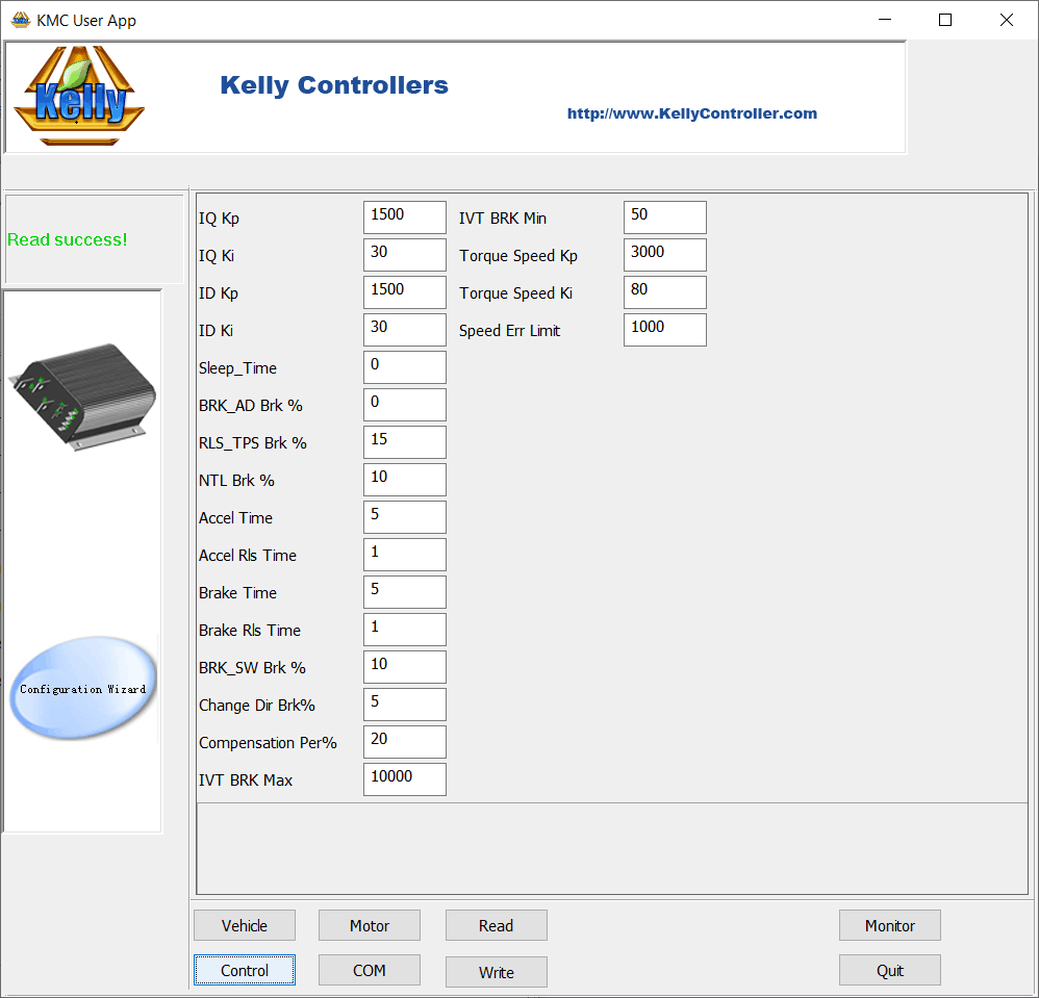The image size is (1039, 998).
Task: Focus the Brake Rls Time field
Action: click(x=405, y=630)
